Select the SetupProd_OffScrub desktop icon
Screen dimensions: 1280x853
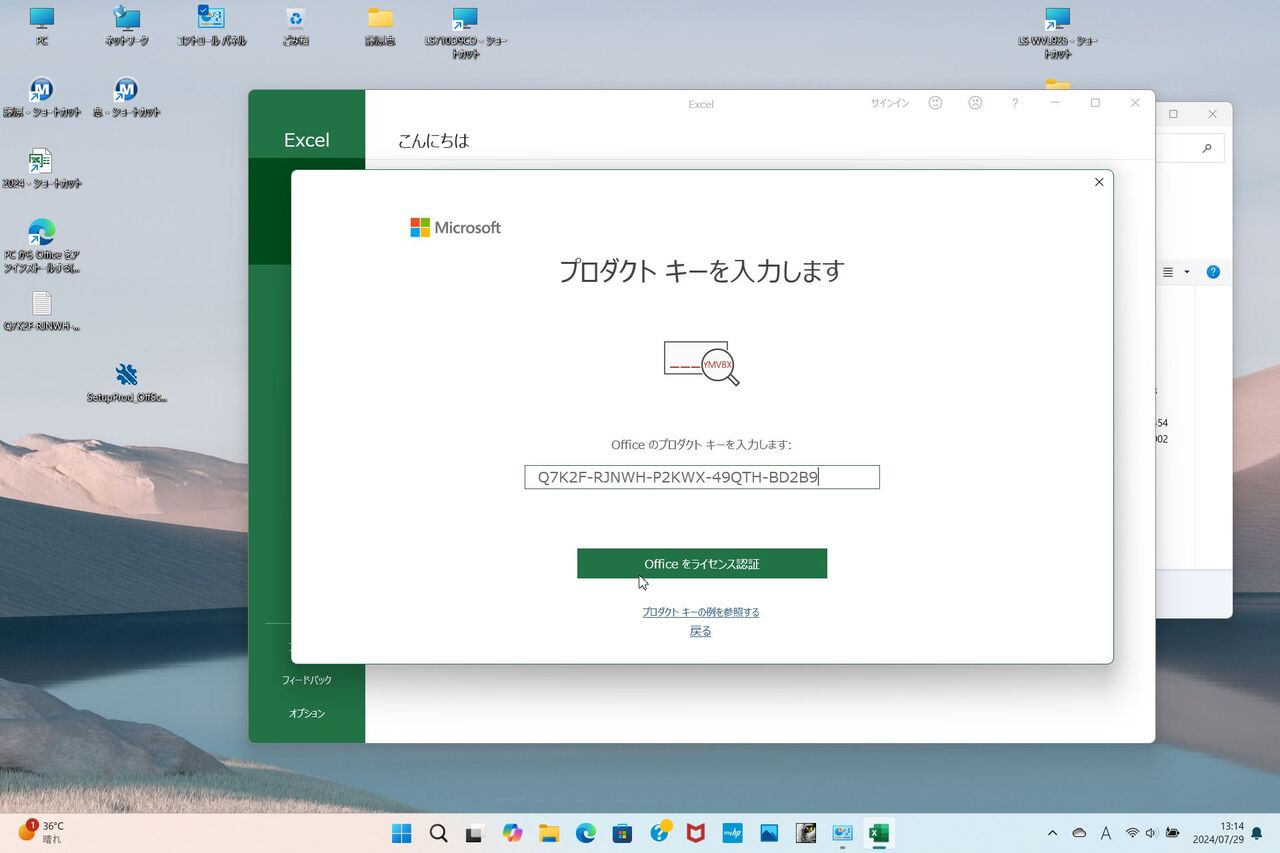coord(127,382)
